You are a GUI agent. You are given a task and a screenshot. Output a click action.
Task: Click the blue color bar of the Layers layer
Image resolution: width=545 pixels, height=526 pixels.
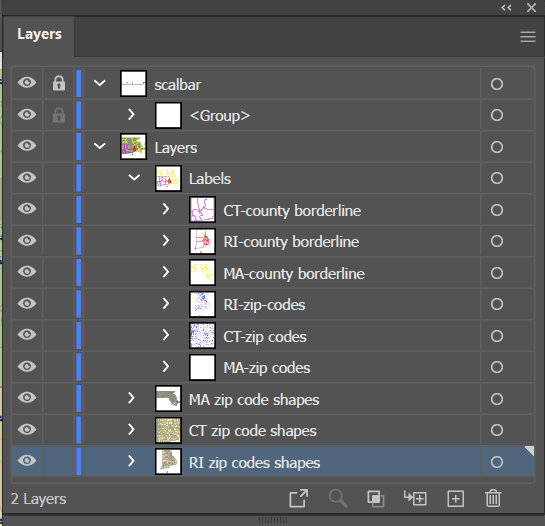point(79,147)
